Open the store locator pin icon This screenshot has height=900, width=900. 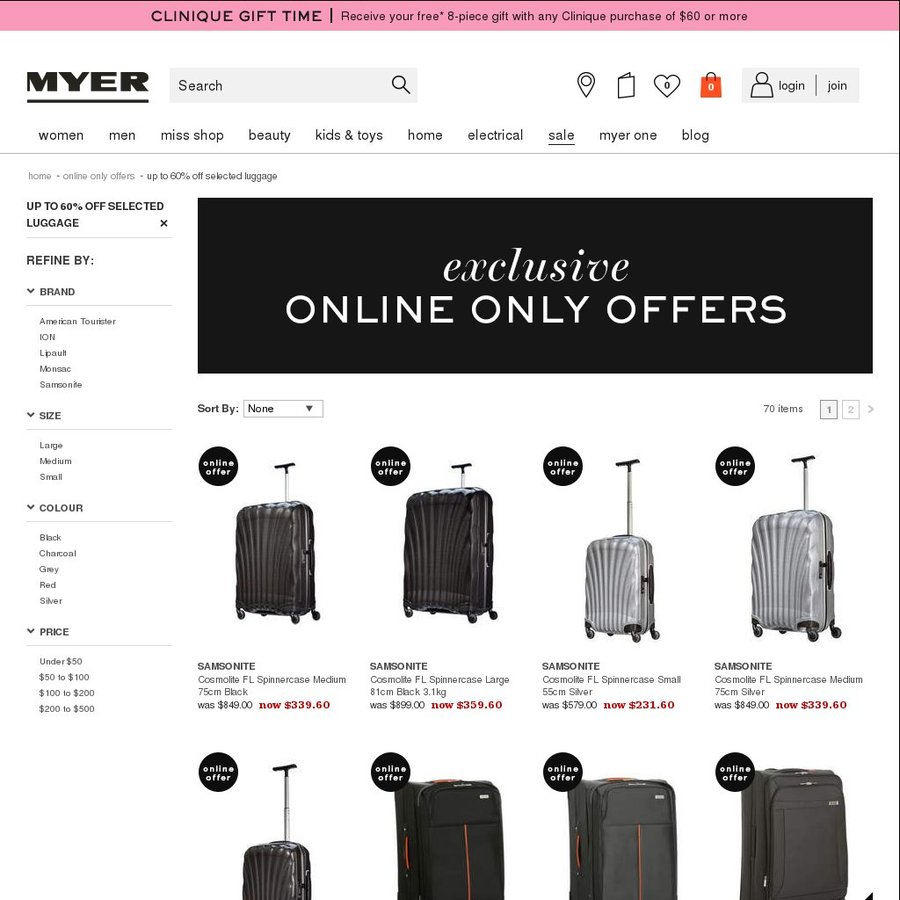tap(585, 85)
